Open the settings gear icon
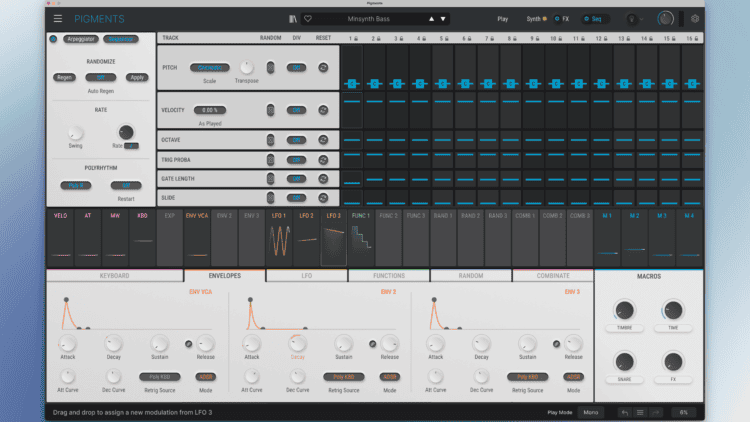Viewport: 750px width, 422px height. [x=695, y=19]
